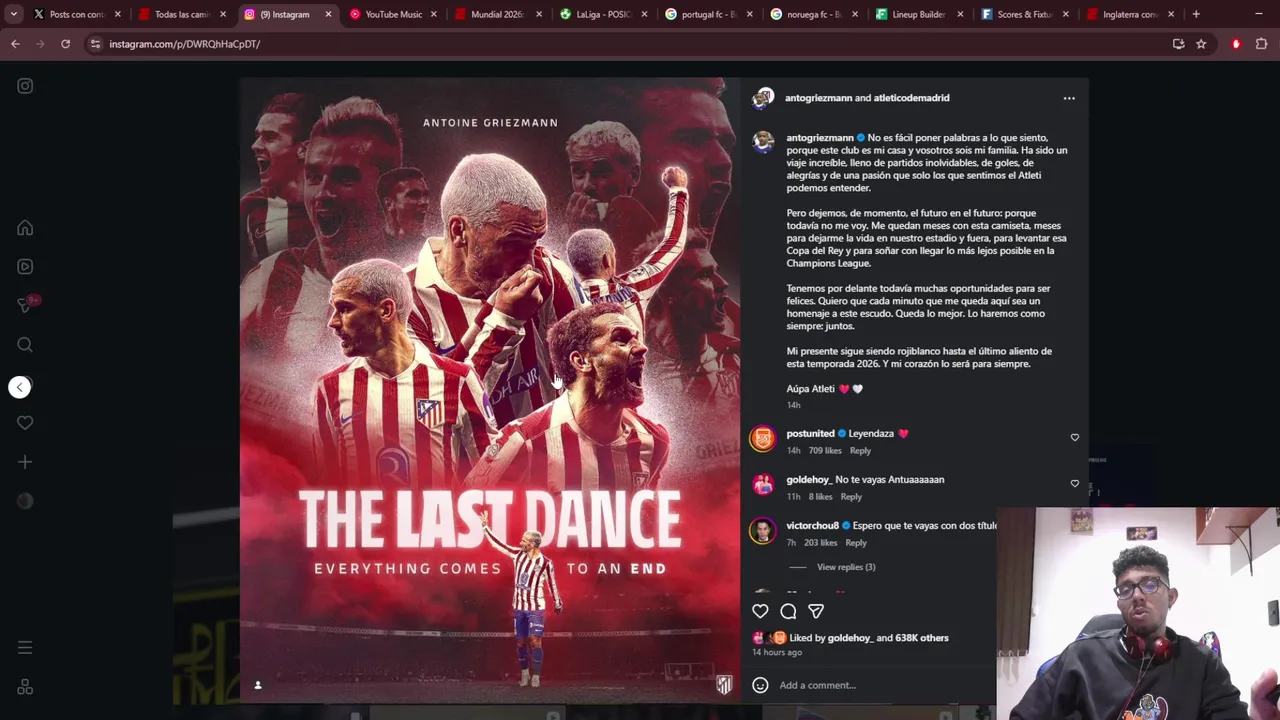Viewport: 1280px width, 720px height.
Task: Focus the Add a comment field
Action: (x=885, y=685)
